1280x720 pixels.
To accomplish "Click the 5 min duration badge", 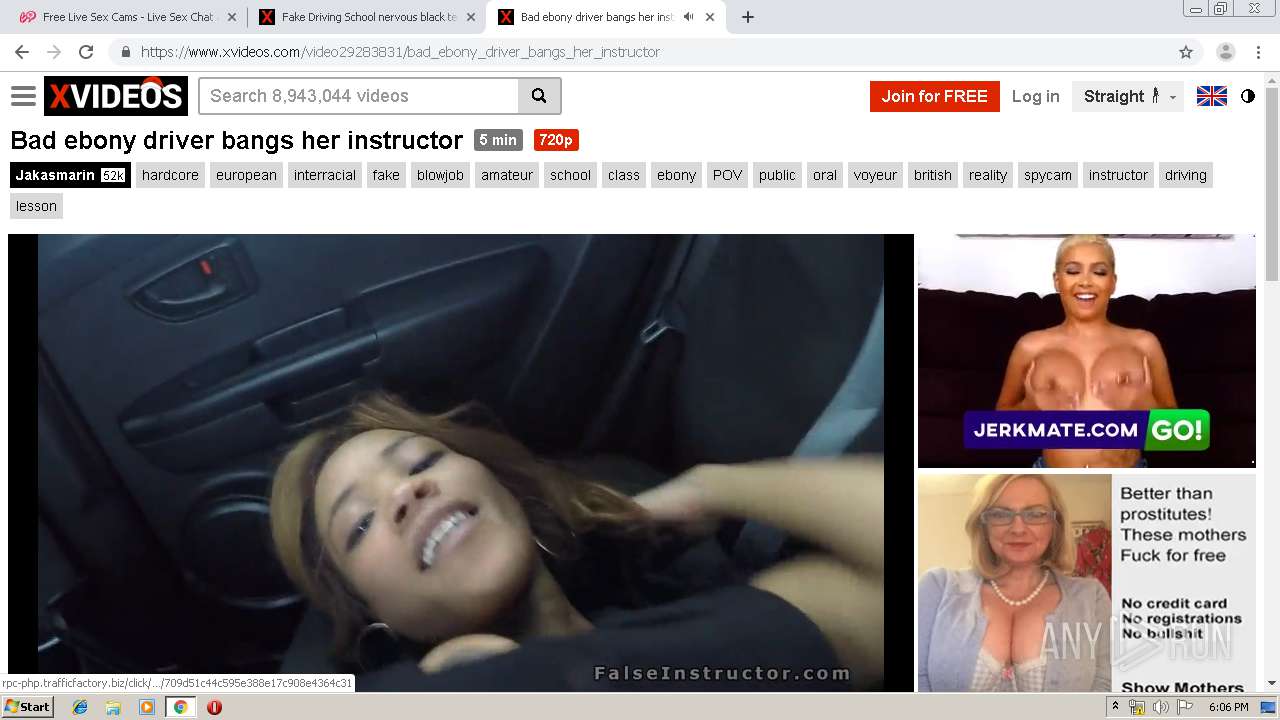I will 497,140.
